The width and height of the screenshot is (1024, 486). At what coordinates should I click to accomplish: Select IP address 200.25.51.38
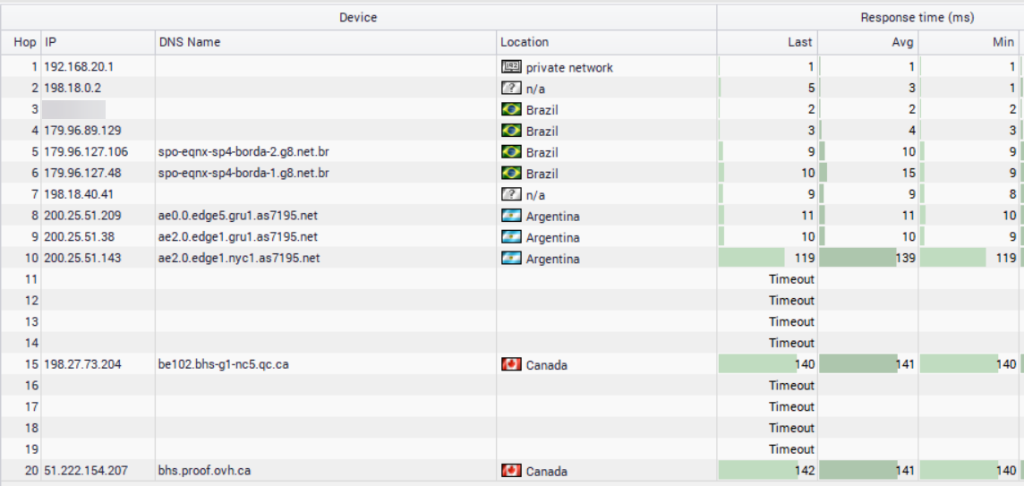(x=80, y=236)
